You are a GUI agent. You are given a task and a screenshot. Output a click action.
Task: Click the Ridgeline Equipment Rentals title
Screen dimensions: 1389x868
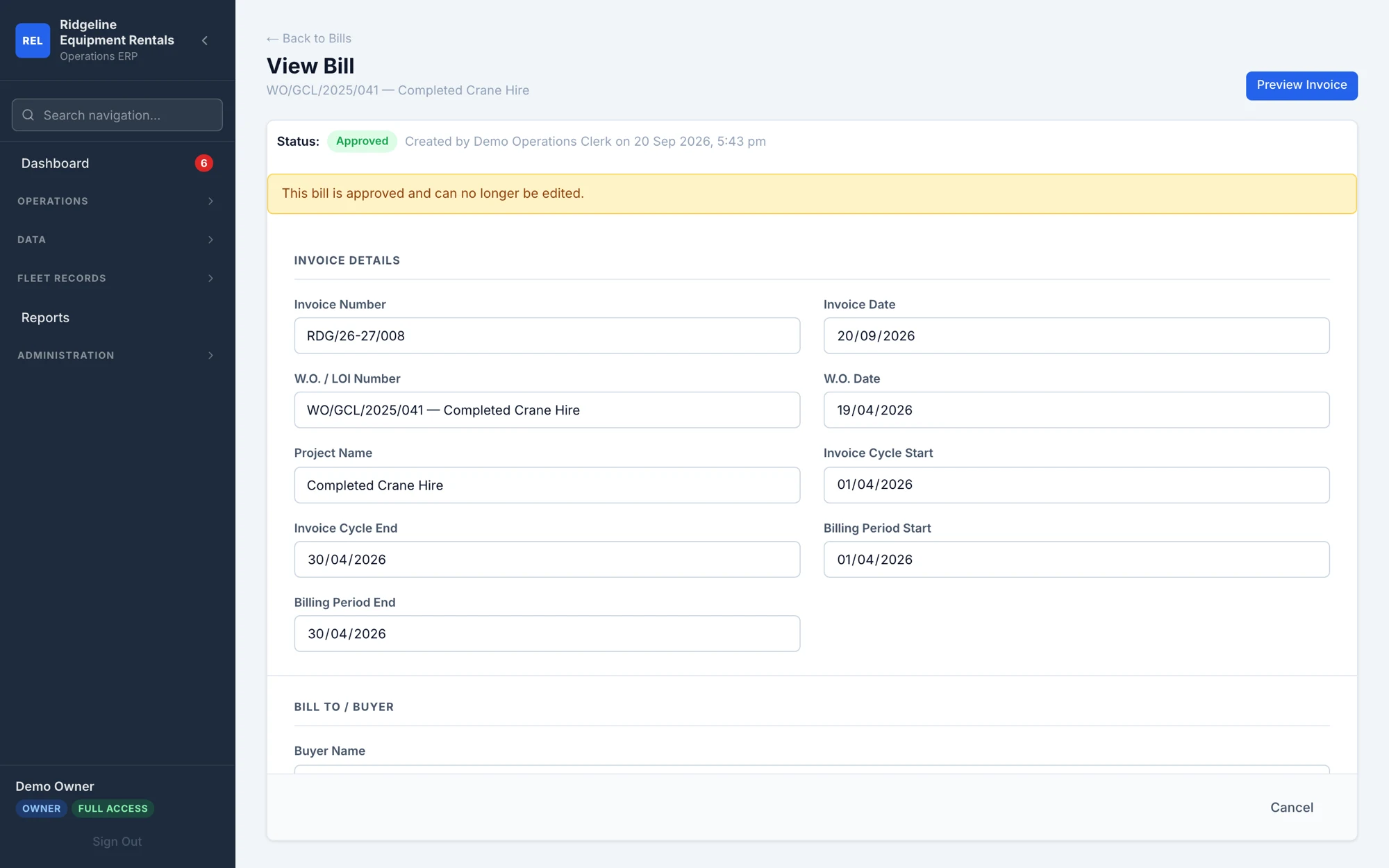click(x=117, y=33)
